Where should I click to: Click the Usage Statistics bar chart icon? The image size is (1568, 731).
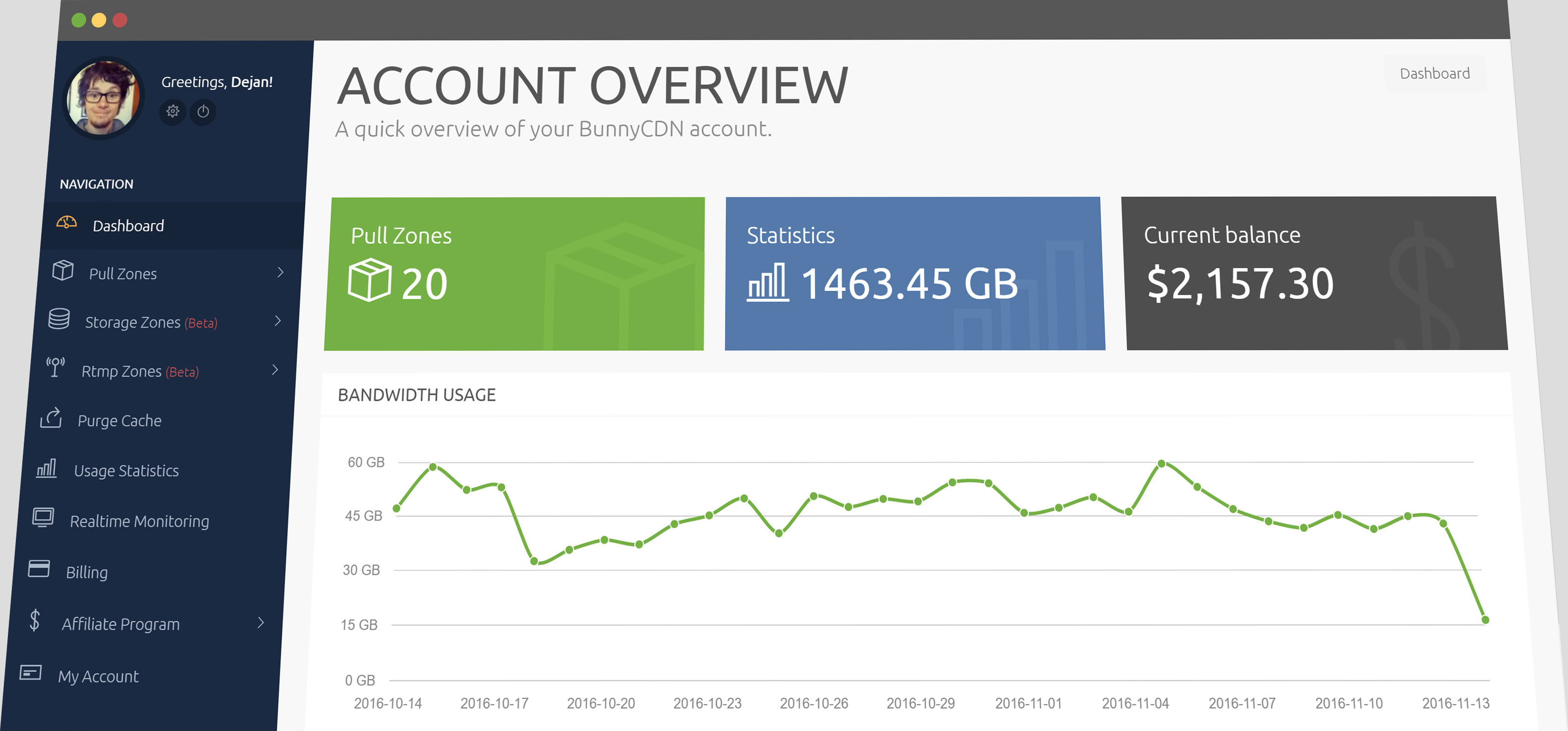tap(46, 468)
